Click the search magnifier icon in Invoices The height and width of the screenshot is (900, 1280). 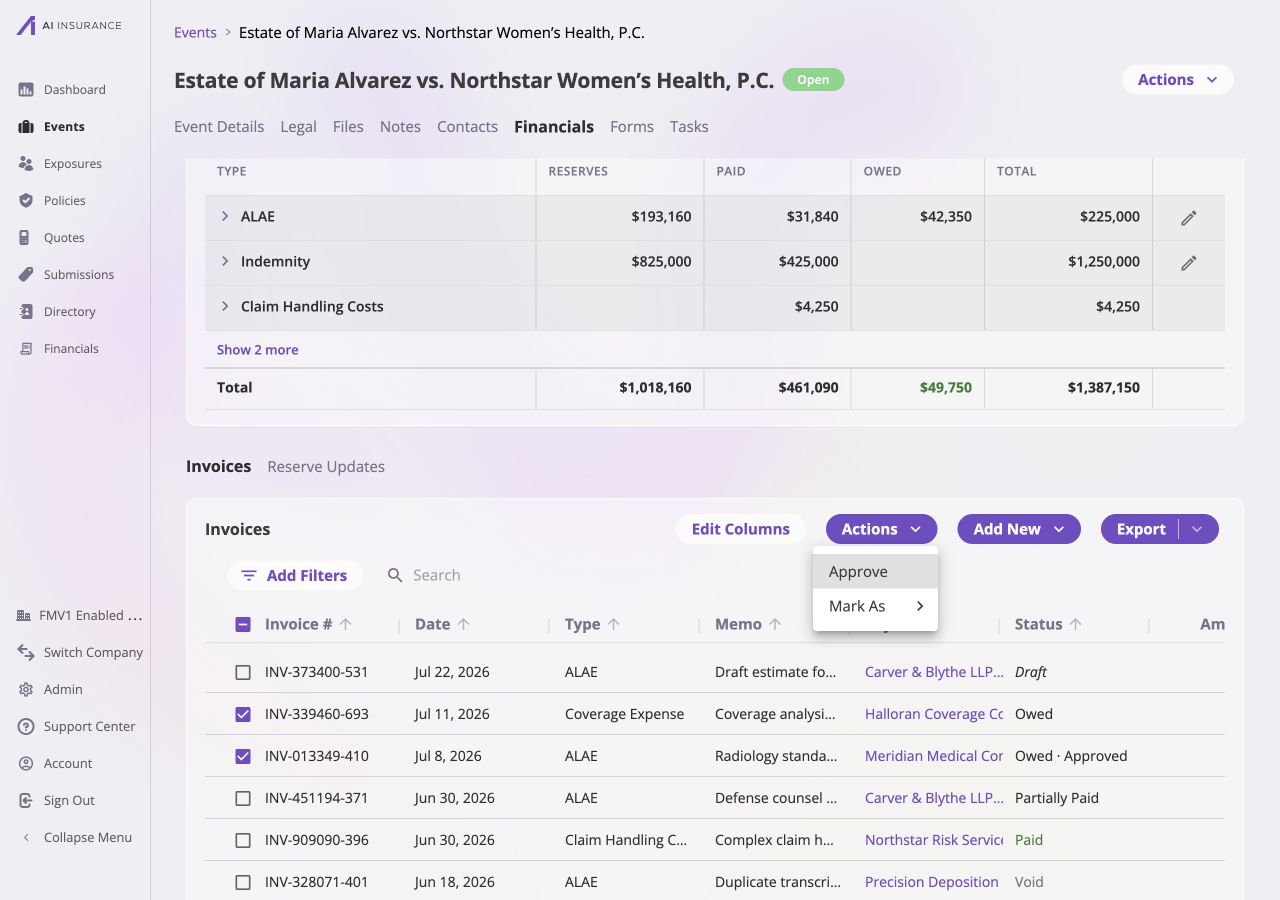pos(395,576)
